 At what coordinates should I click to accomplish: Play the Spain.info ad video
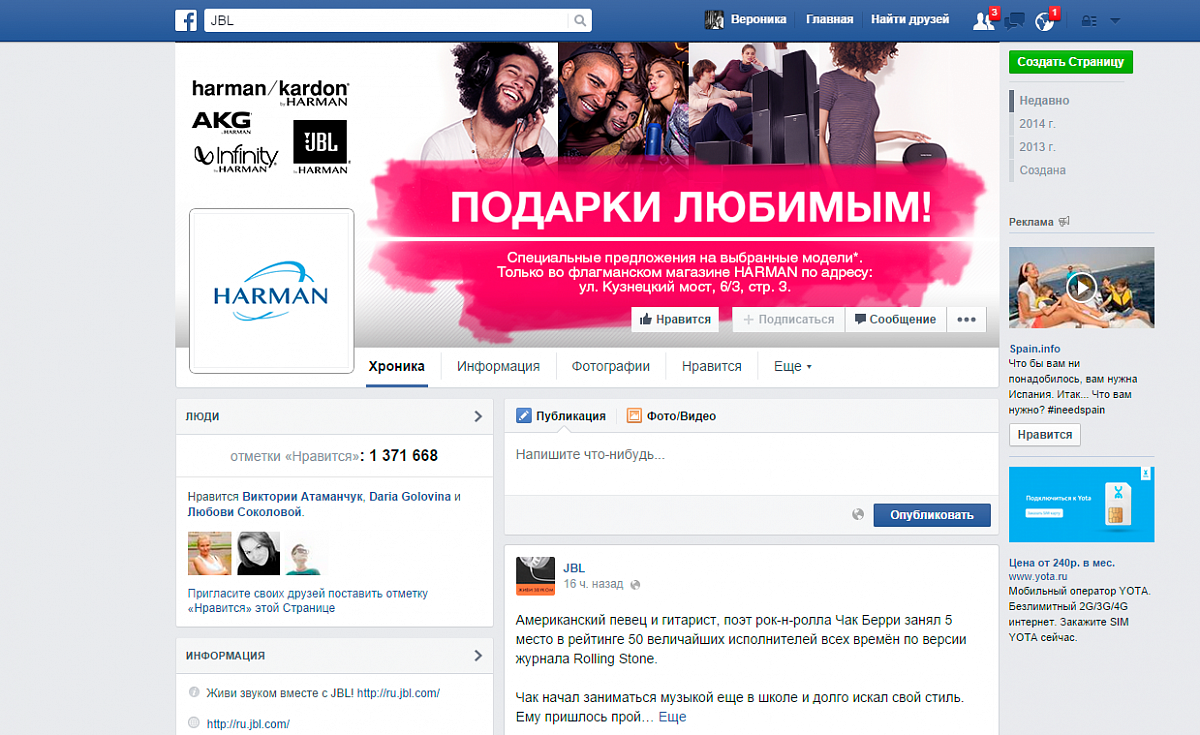coord(1081,289)
